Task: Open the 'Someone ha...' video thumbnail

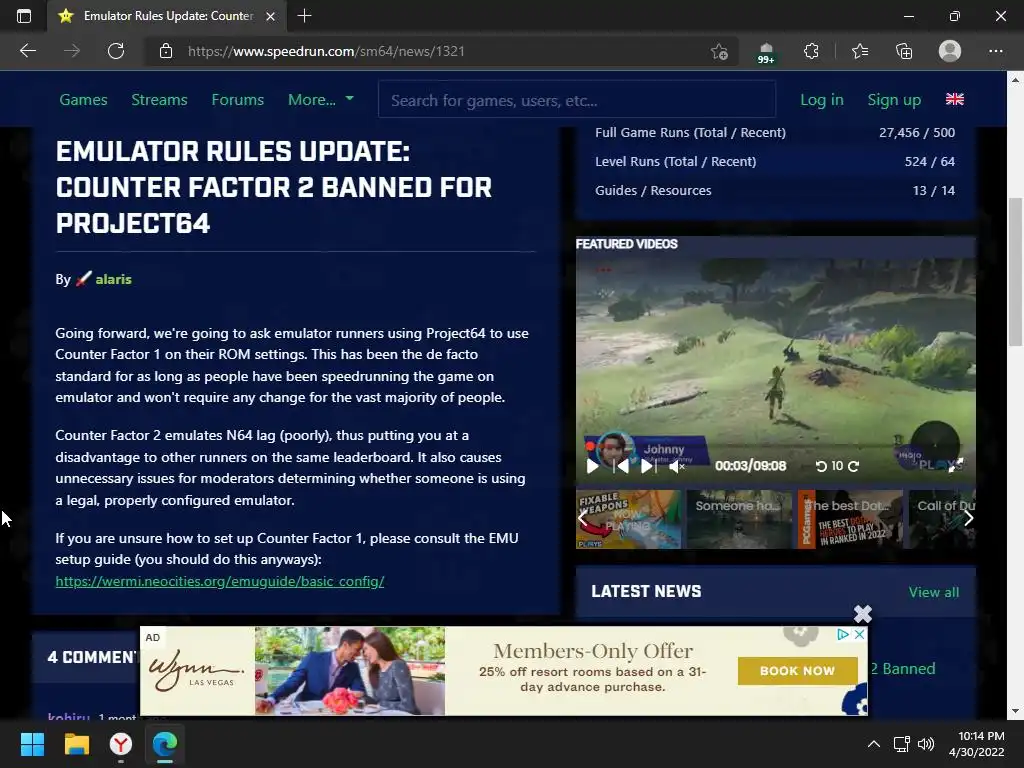Action: point(739,519)
